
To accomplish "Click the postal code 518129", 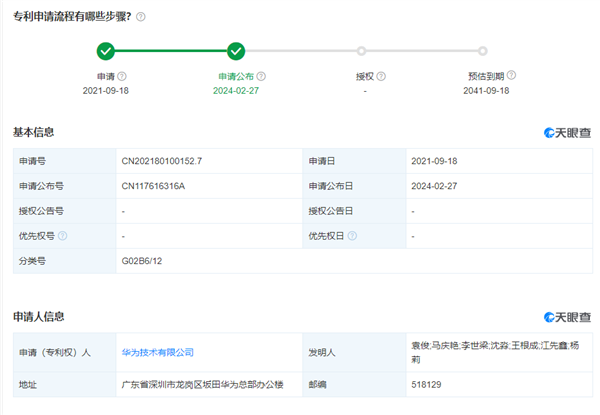I will click(x=425, y=383).
